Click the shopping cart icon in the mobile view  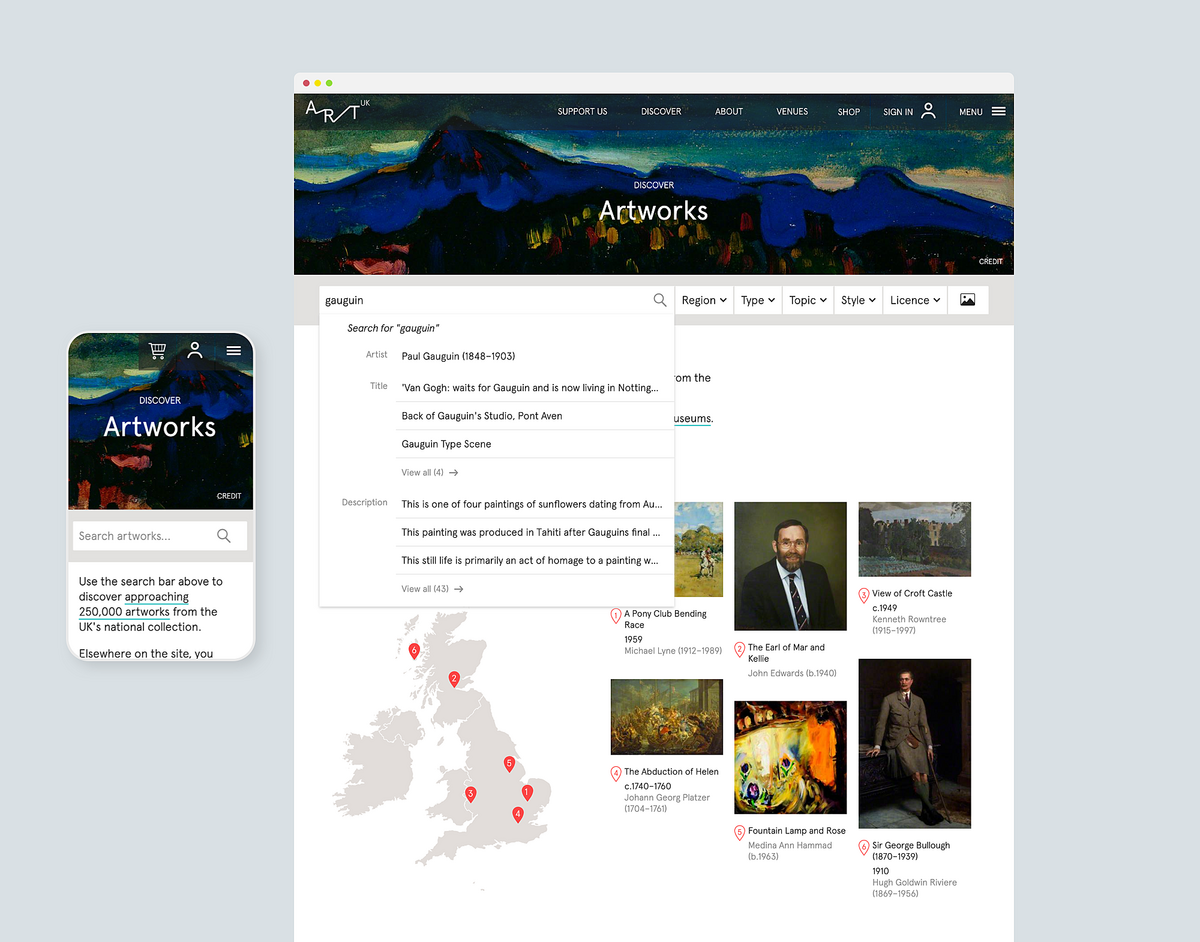pos(157,351)
